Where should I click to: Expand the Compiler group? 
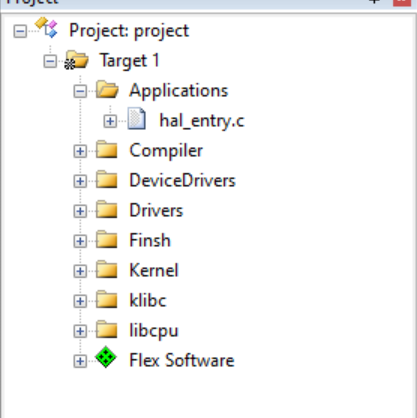[80, 151]
